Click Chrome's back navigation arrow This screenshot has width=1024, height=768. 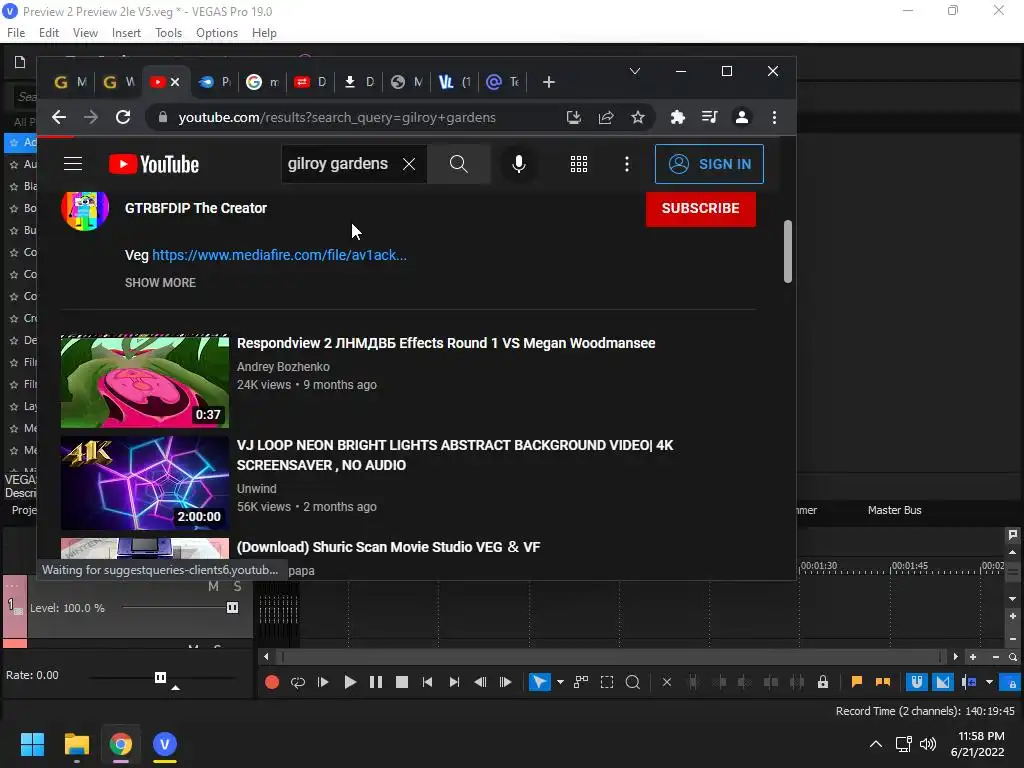59,118
